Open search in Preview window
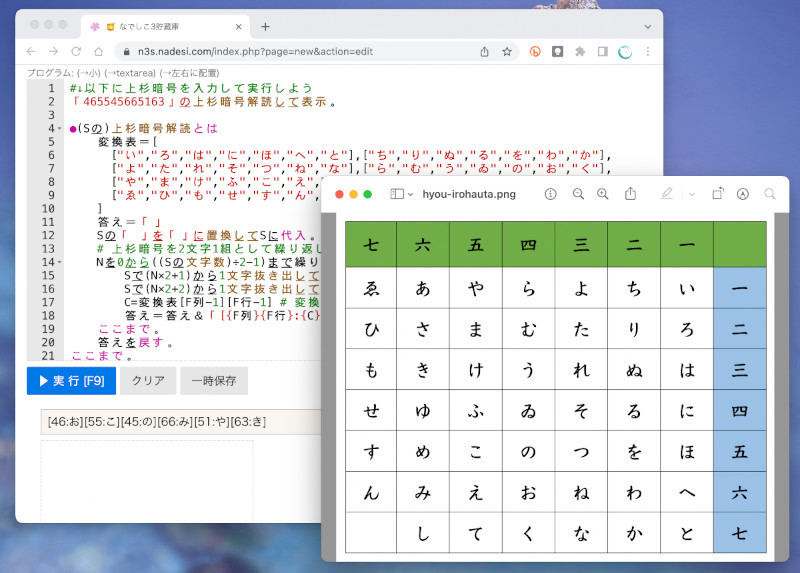The image size is (800, 573). [769, 194]
